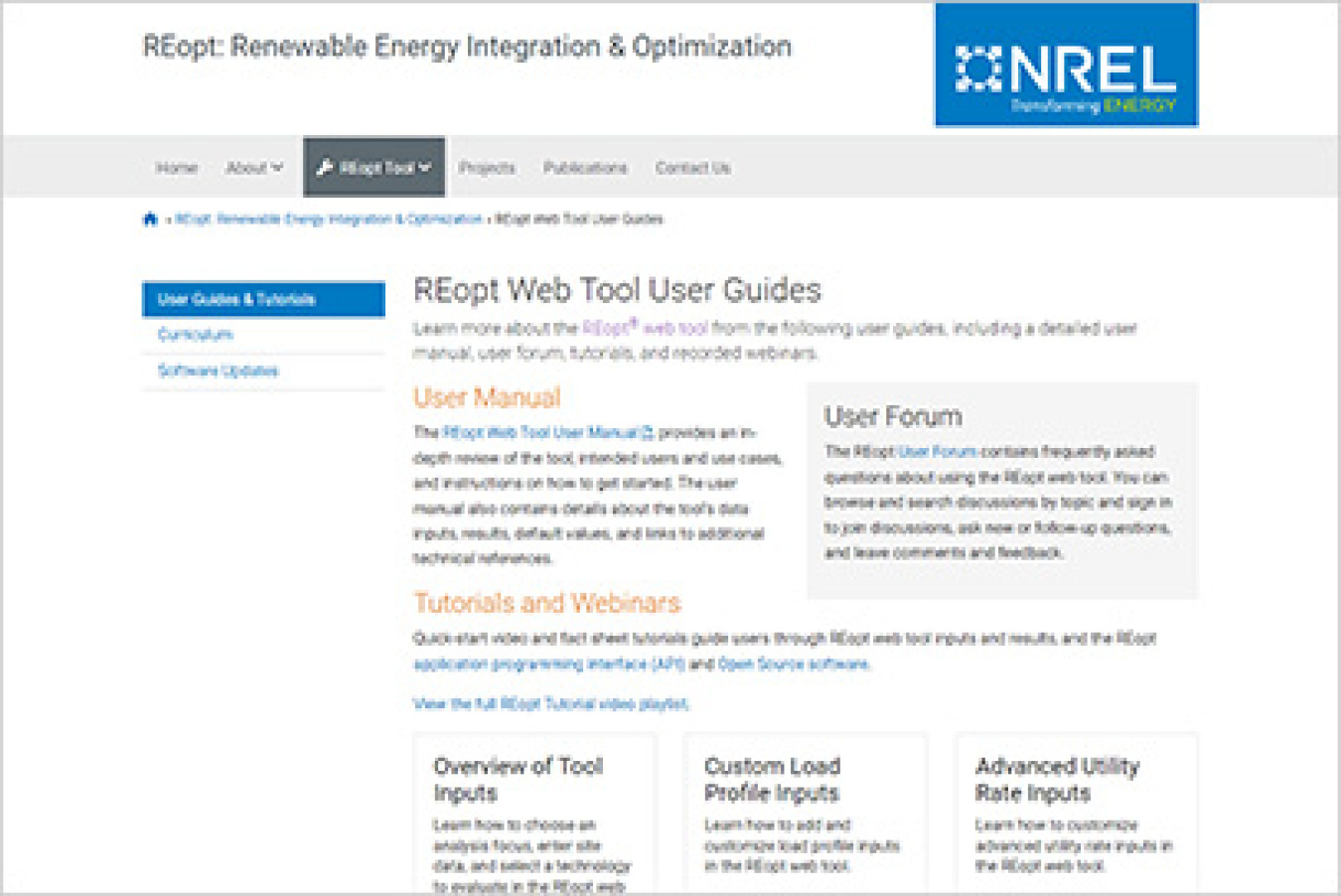Open Contact Us in navigation bar
The image size is (1341, 896).
[692, 168]
